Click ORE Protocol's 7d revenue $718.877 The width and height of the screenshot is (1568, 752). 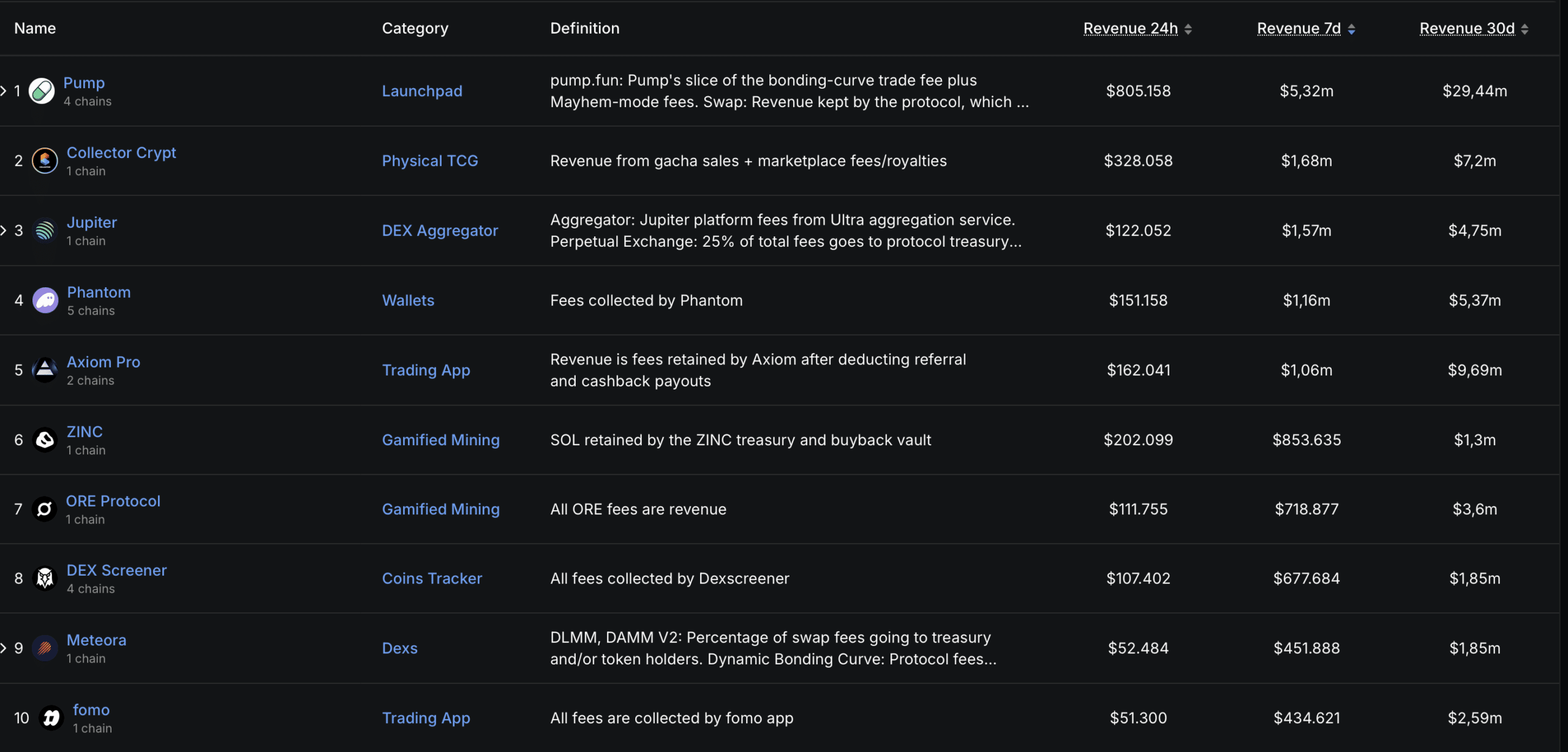[1306, 509]
